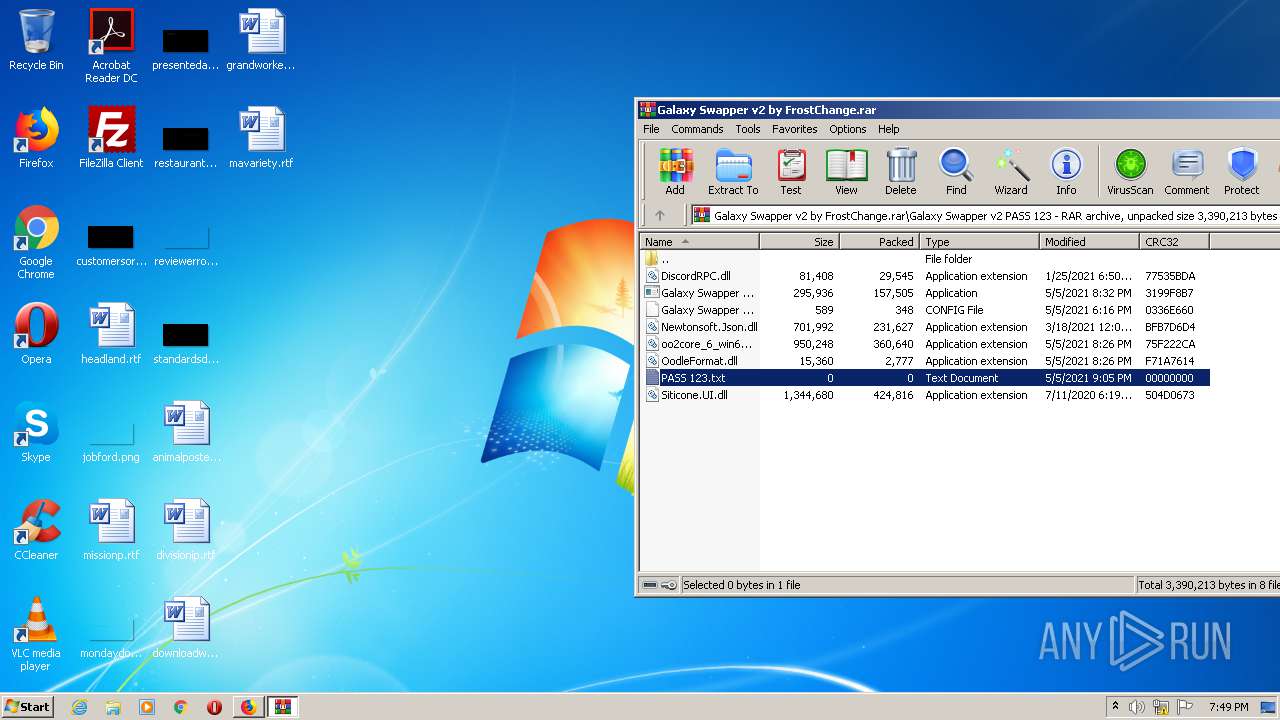1280x720 pixels.
Task: Open the Find tool
Action: (956, 171)
